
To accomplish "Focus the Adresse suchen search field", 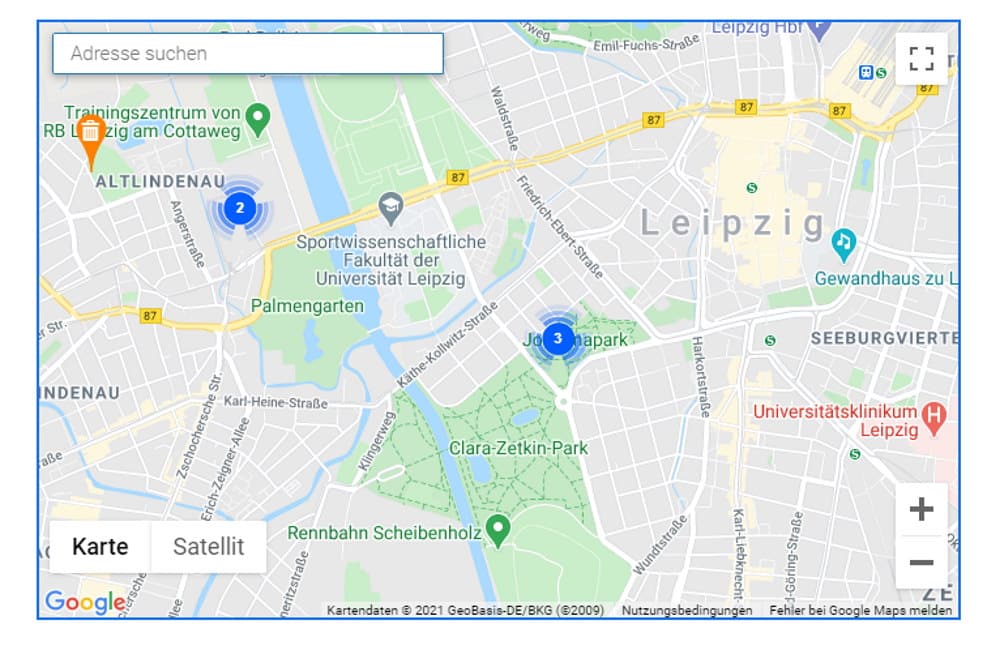I will tap(248, 54).
